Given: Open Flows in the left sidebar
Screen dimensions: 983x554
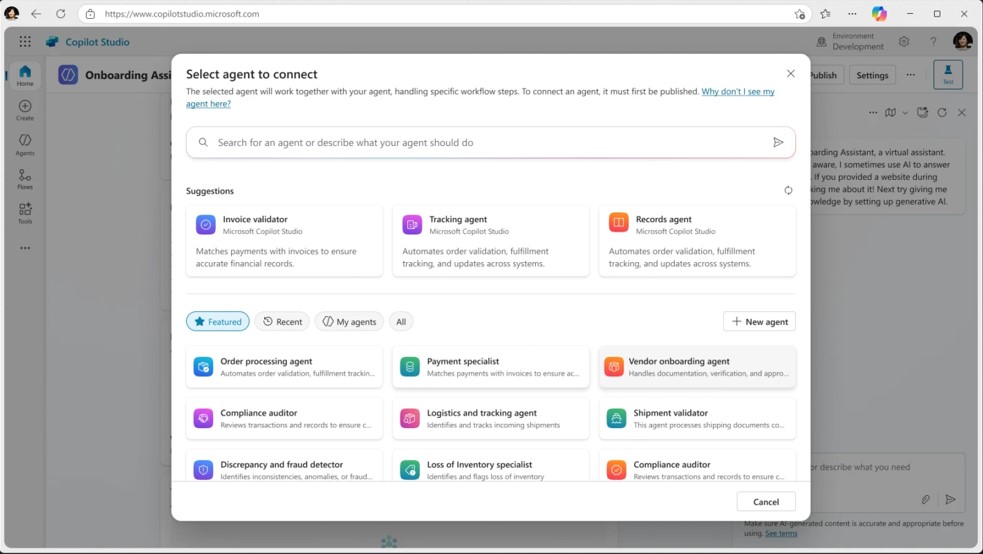Looking at the screenshot, I should pos(25,179).
